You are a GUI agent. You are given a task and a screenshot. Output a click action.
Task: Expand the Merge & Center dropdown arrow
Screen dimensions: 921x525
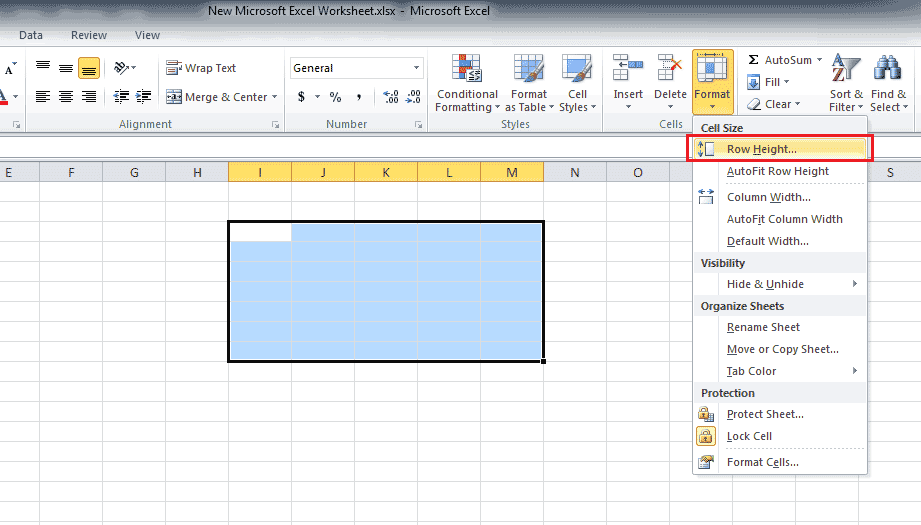coord(274,97)
